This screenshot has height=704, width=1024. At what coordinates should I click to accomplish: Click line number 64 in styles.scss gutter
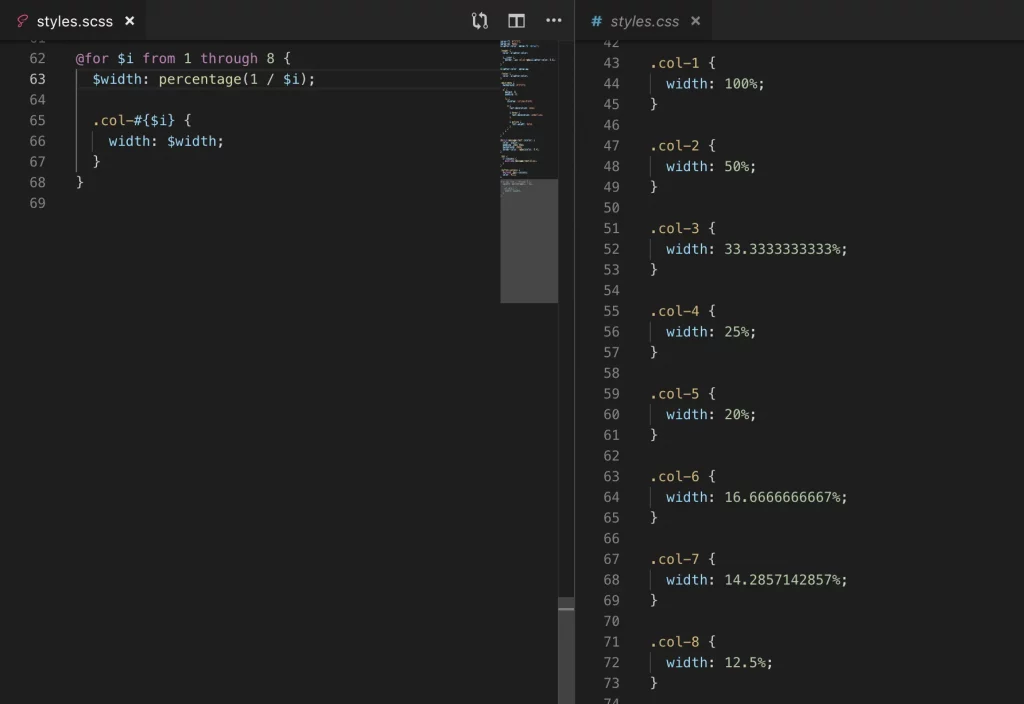click(x=37, y=100)
